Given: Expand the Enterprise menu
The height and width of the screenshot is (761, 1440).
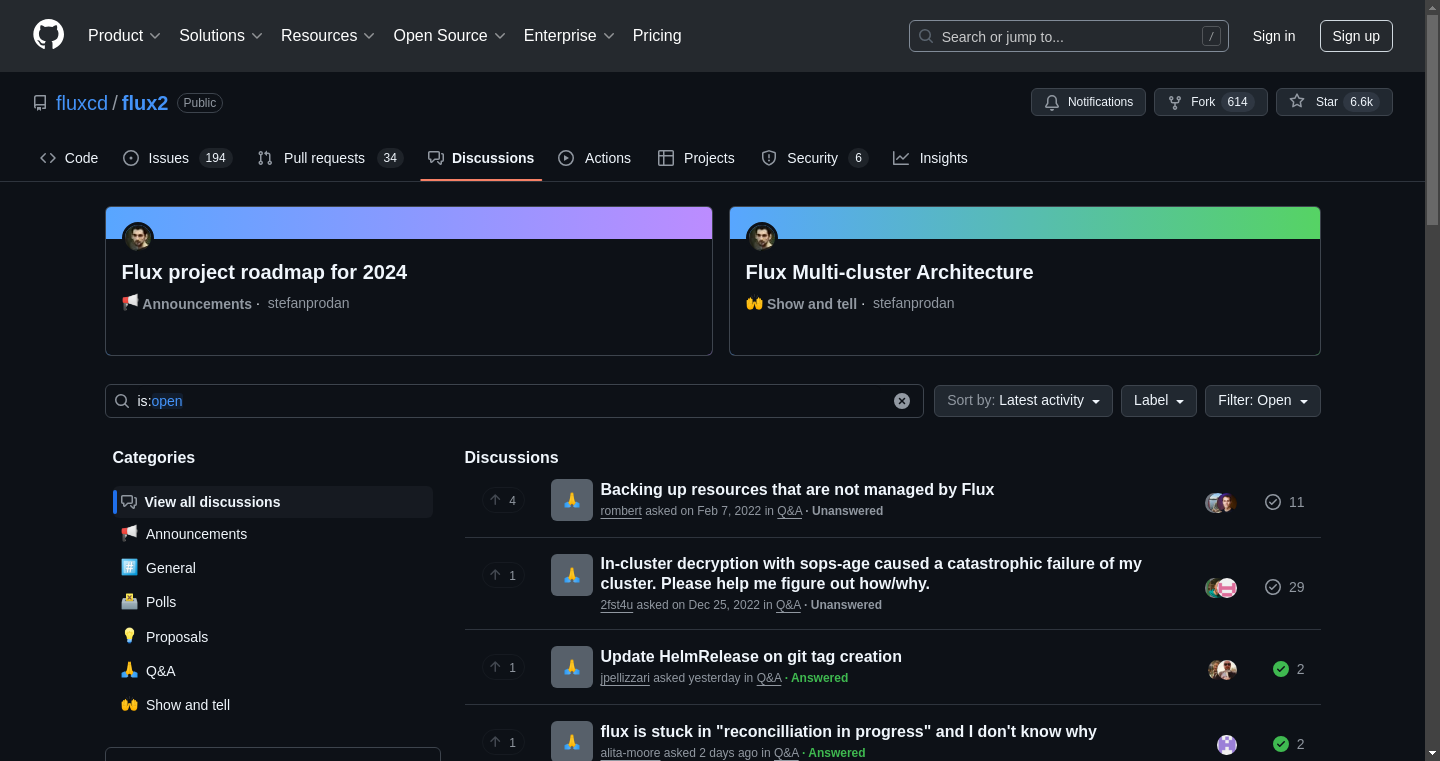Looking at the screenshot, I should point(569,36).
